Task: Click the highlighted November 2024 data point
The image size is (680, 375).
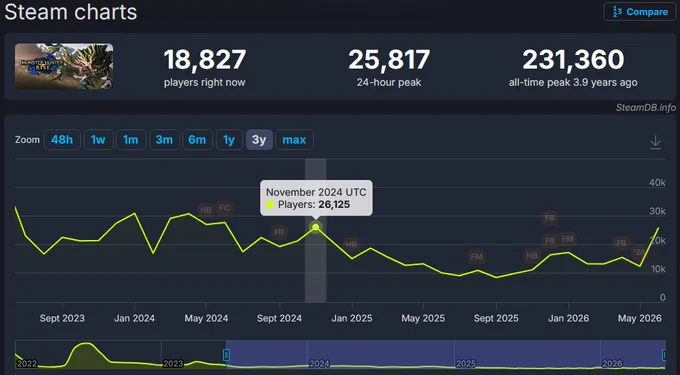Action: (316, 227)
